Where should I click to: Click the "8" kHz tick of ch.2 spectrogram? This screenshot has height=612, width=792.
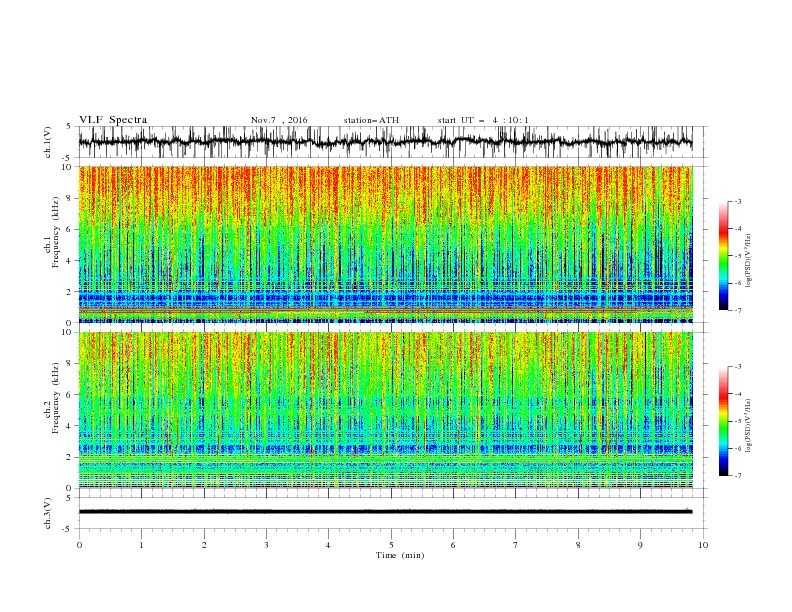71,364
